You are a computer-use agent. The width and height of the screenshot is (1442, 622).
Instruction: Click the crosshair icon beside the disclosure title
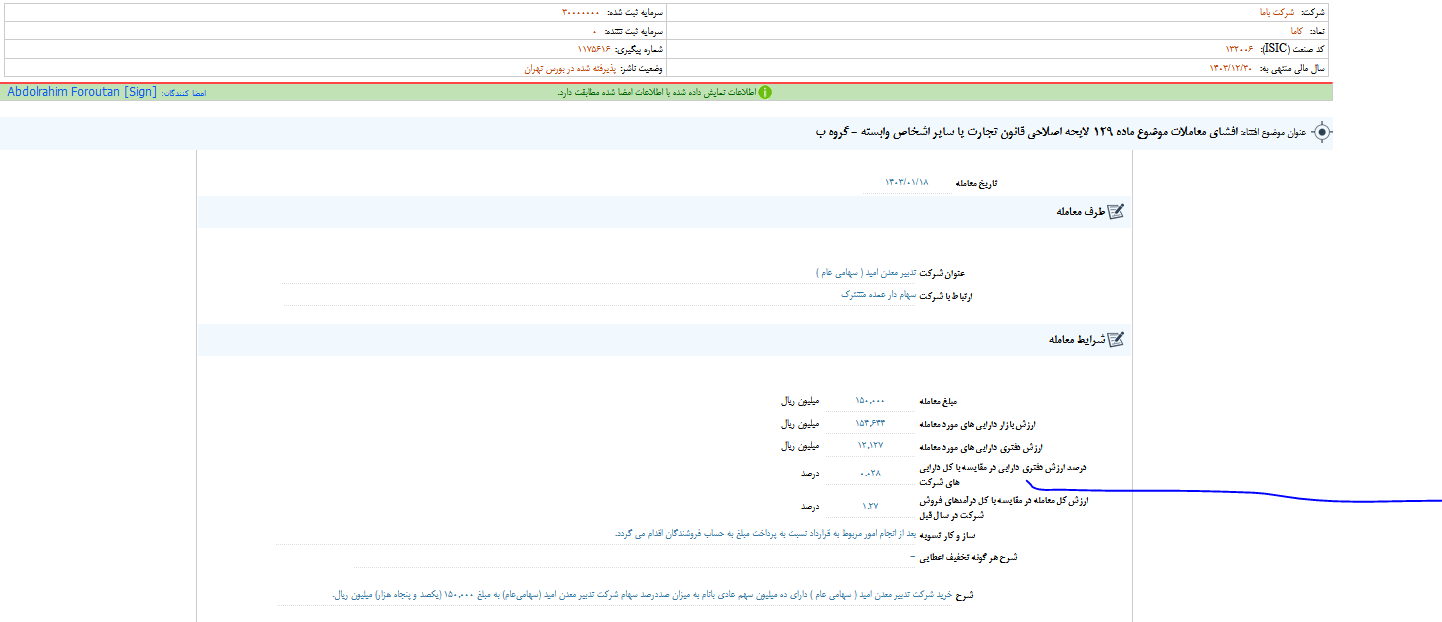[x=1320, y=130]
